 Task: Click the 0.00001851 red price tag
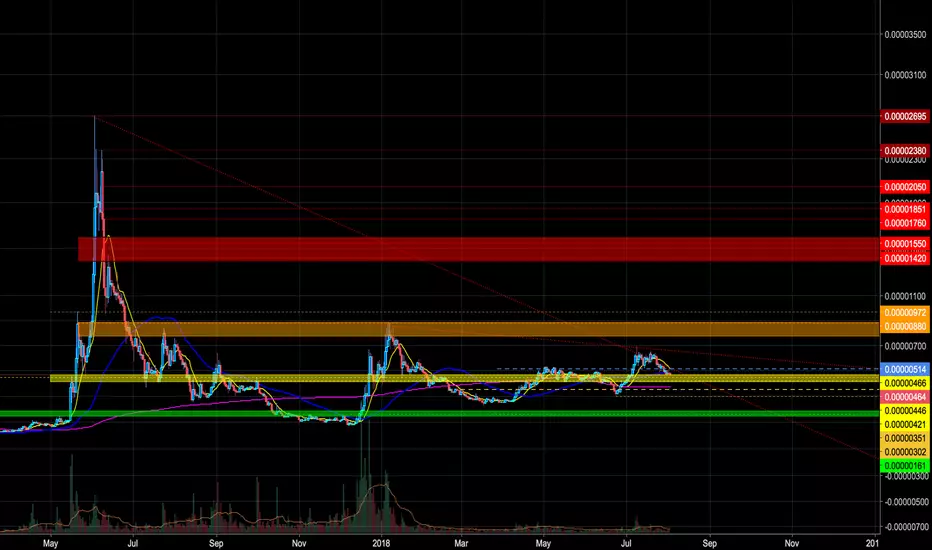[x=905, y=209]
